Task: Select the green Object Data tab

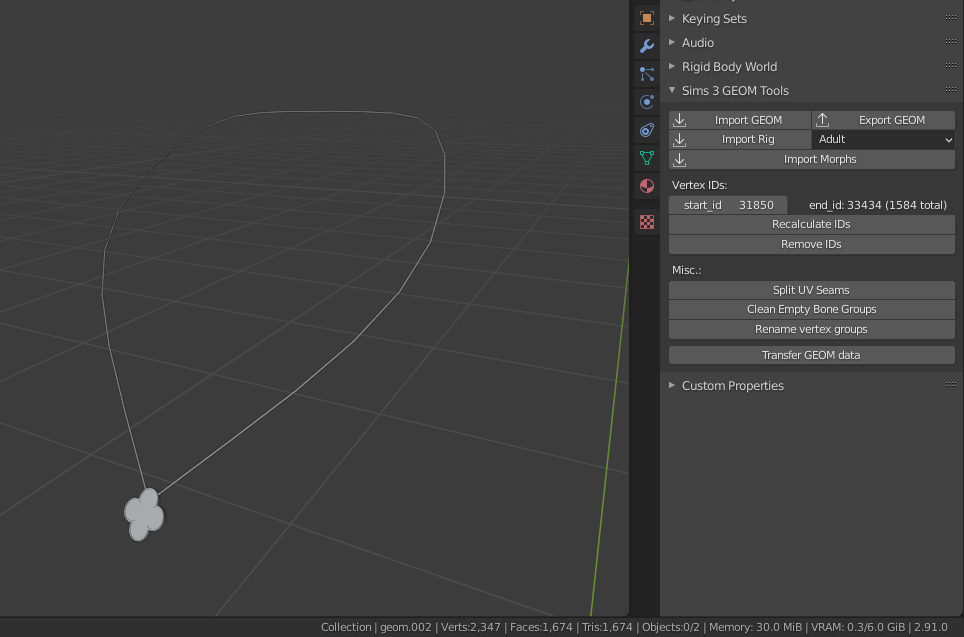Action: click(x=646, y=158)
